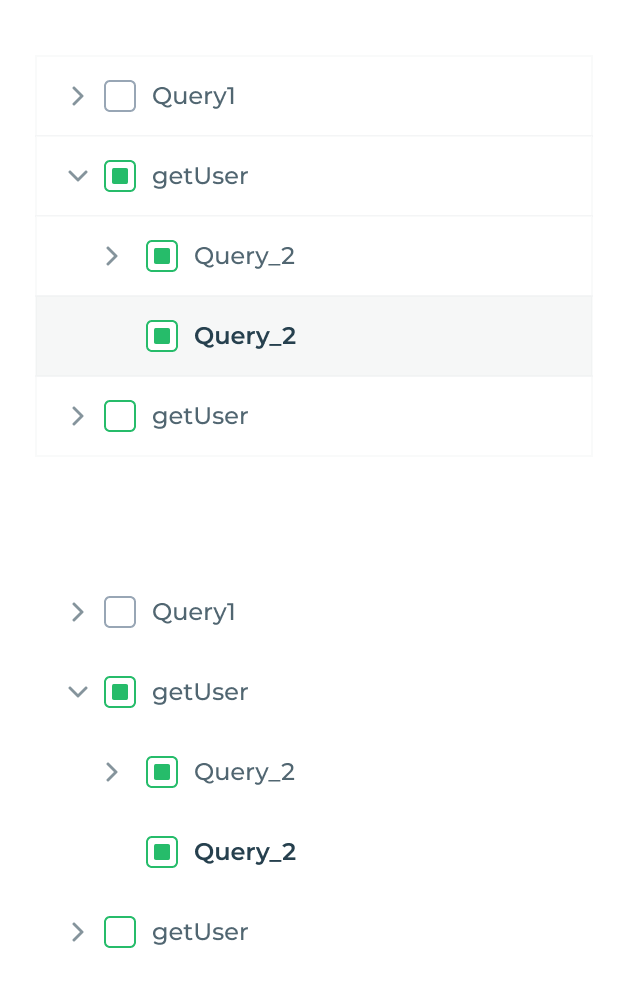The image size is (634, 1006).
Task: Check the unchecked getUser box in the lower tree
Action: click(x=120, y=932)
